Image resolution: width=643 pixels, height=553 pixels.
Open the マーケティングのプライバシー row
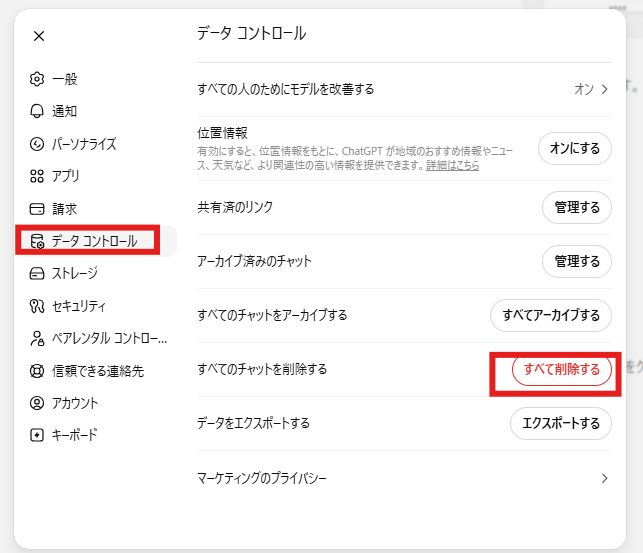(x=404, y=478)
